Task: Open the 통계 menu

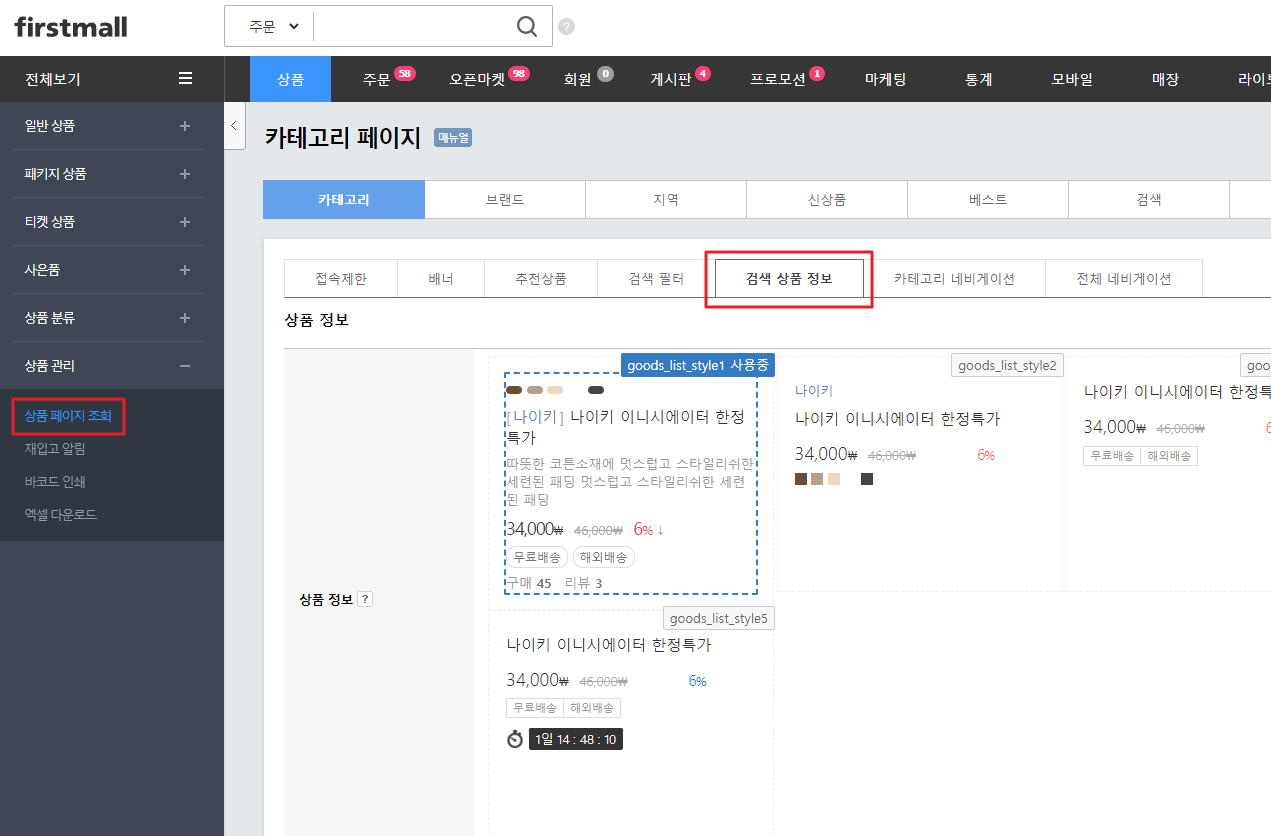Action: tap(978, 79)
